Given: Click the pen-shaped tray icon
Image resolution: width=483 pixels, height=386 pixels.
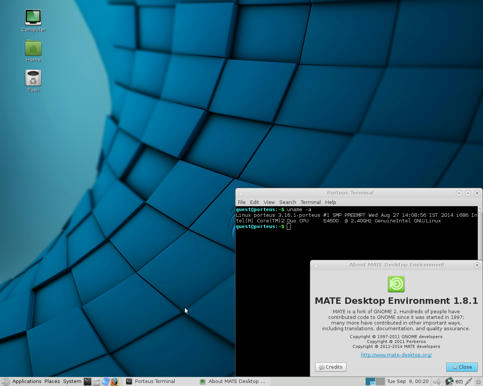Looking at the screenshot, I should point(469,381).
